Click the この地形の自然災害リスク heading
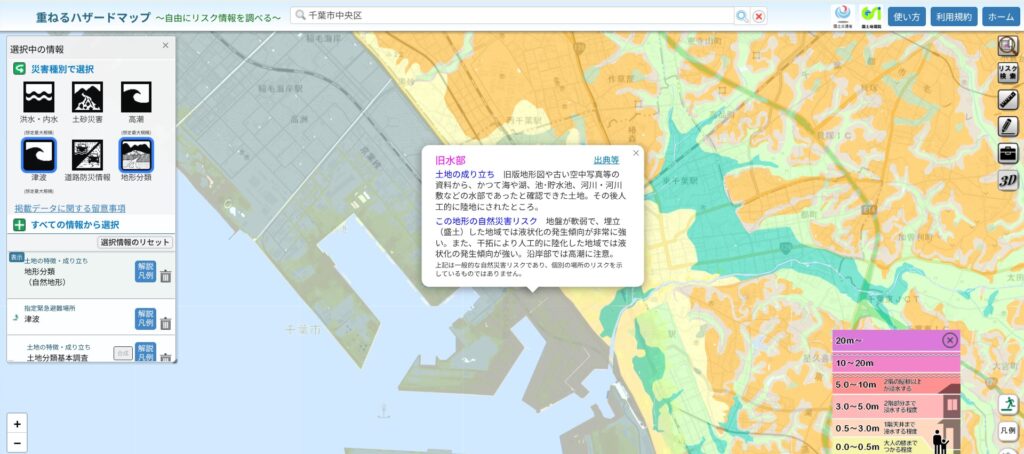The width and height of the screenshot is (1024, 454). [486, 221]
